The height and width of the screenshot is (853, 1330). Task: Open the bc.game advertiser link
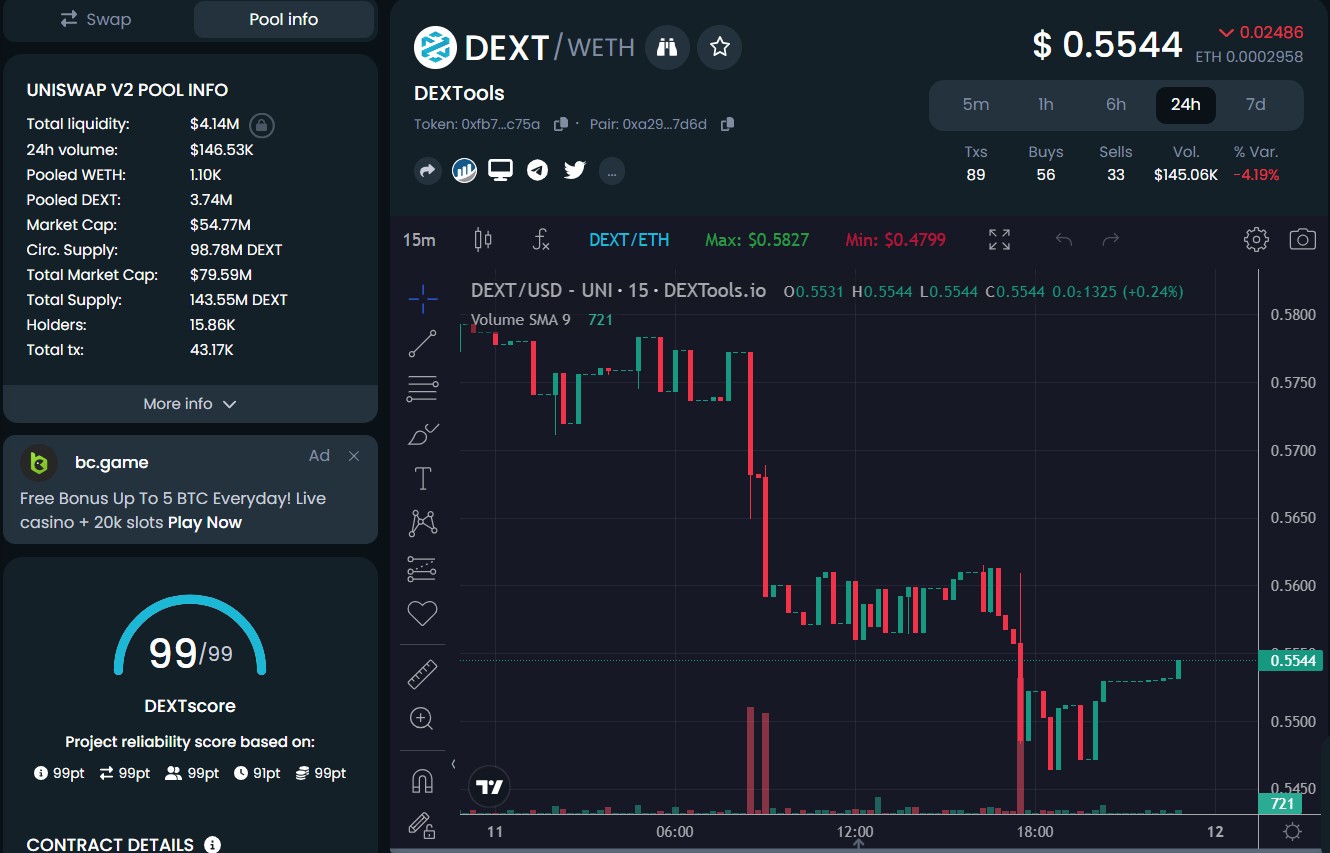coord(112,462)
